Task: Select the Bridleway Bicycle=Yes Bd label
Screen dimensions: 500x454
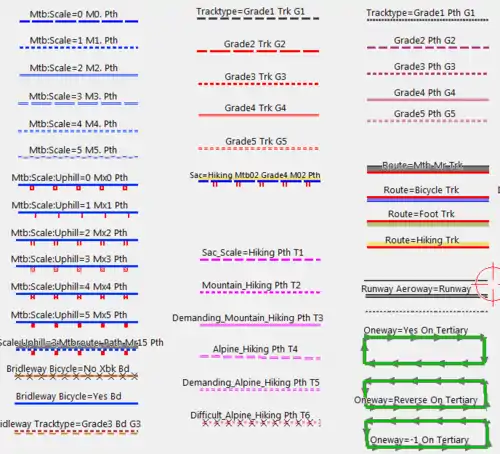Action: [x=68, y=396]
